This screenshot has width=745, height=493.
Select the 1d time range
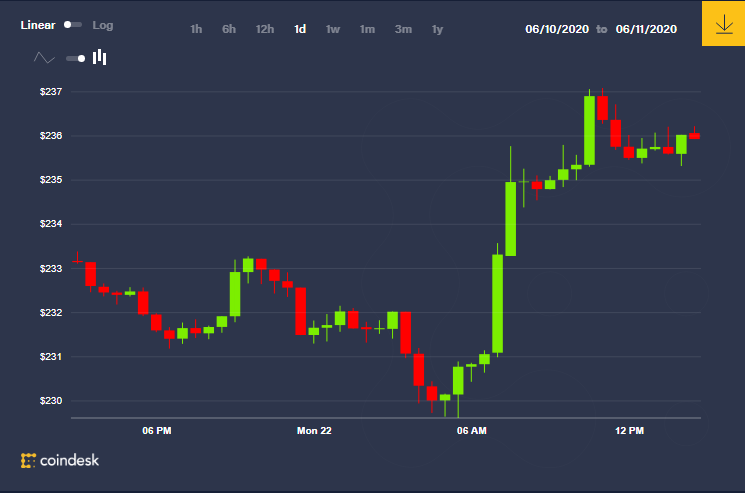[x=300, y=29]
